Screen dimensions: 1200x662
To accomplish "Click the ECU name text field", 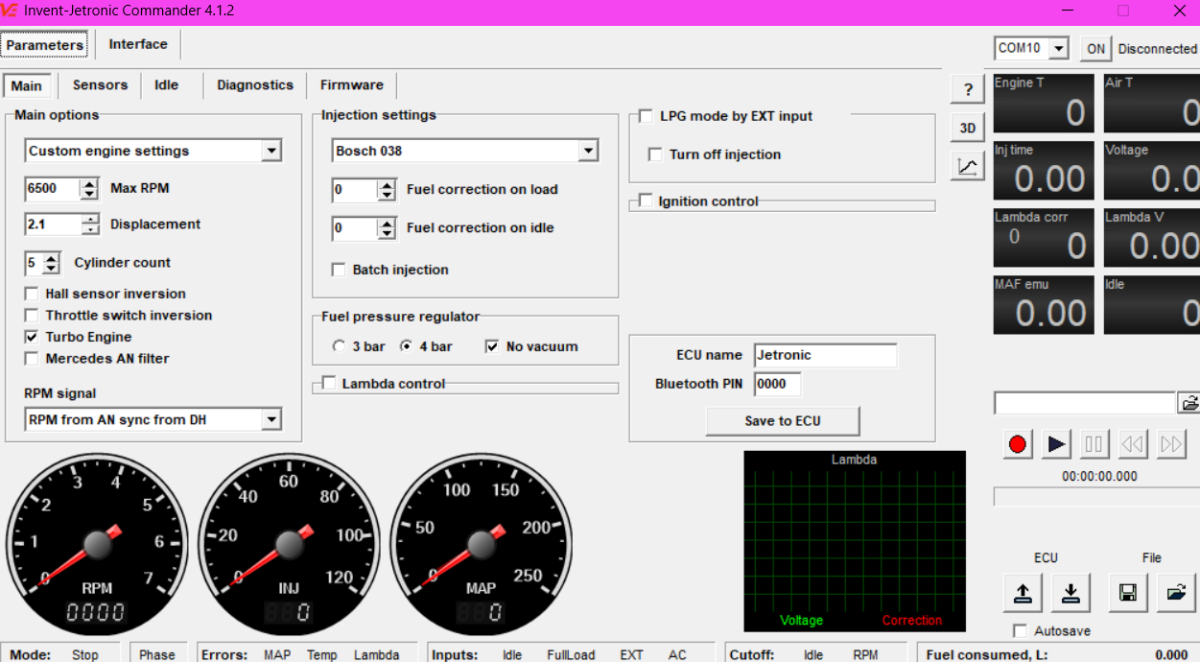I will click(x=825, y=355).
